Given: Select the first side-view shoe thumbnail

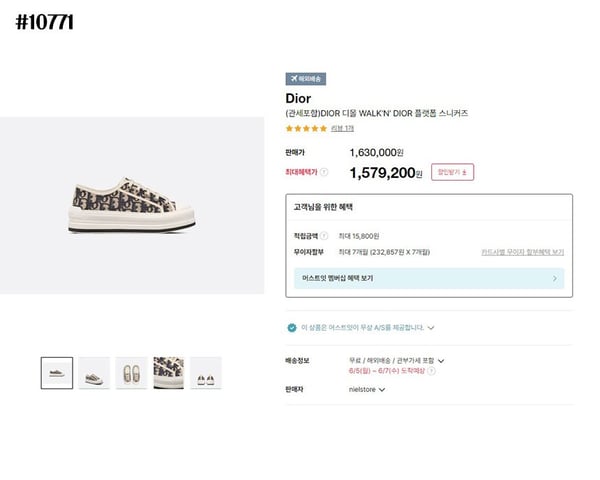Looking at the screenshot, I should pos(57,373).
